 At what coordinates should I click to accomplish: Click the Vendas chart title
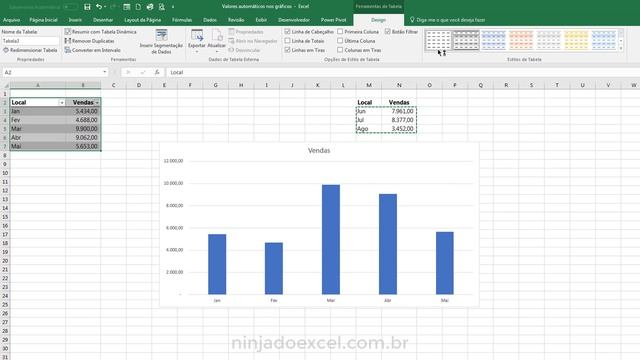(319, 151)
